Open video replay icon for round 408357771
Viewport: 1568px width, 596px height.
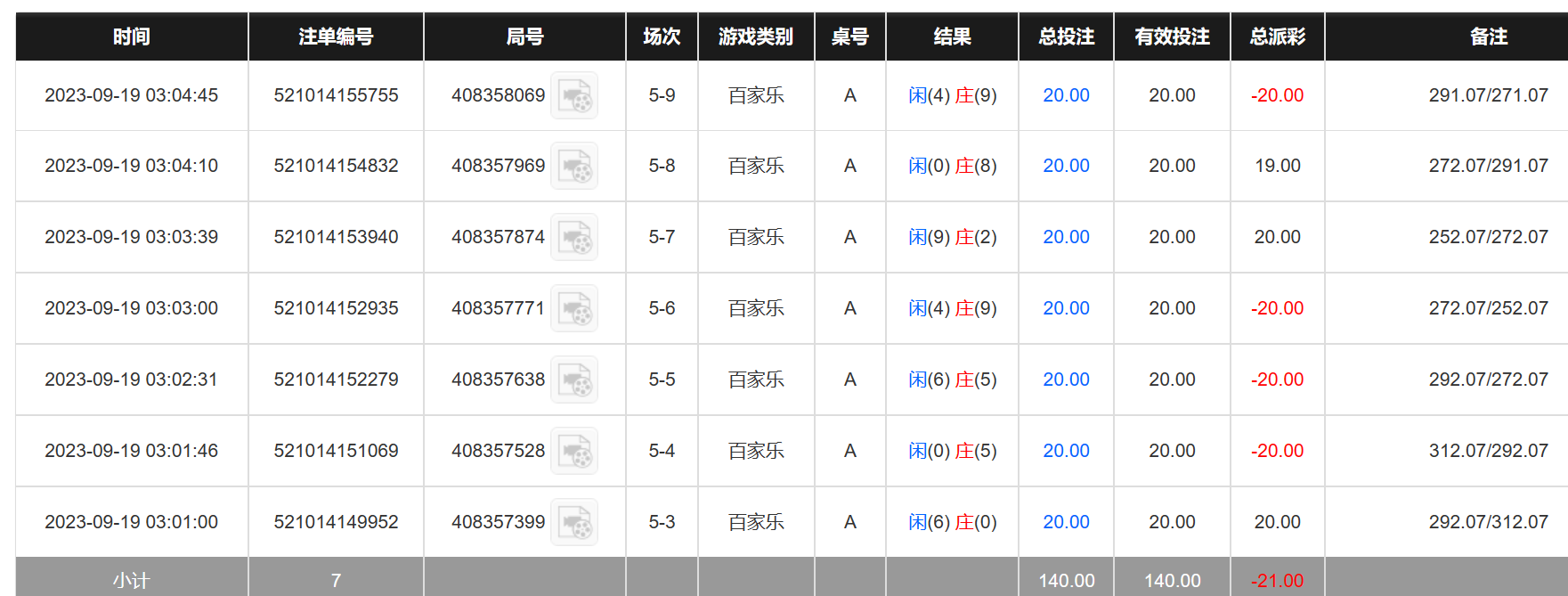(x=574, y=309)
